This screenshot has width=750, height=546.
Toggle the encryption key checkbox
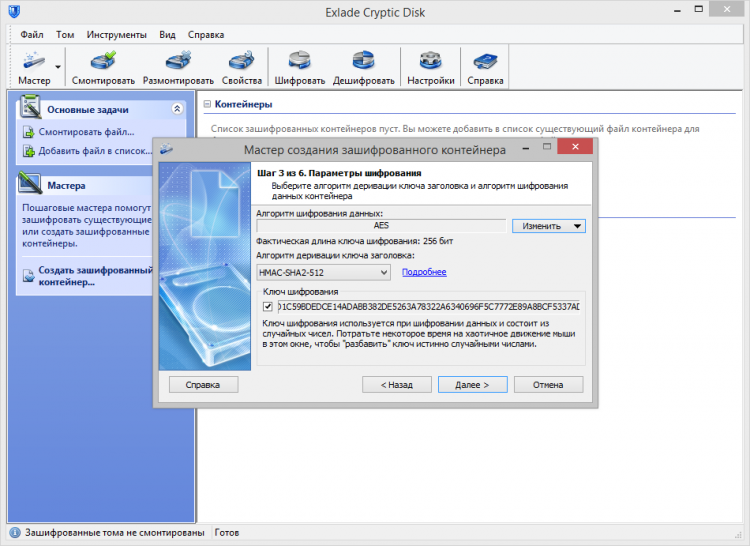[268, 306]
